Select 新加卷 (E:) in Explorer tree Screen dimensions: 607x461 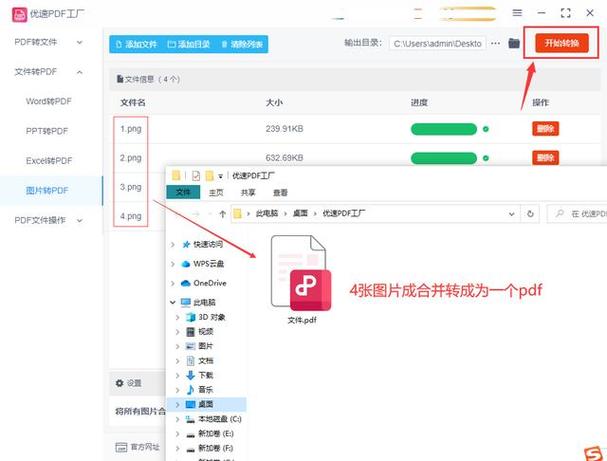click(x=216, y=434)
